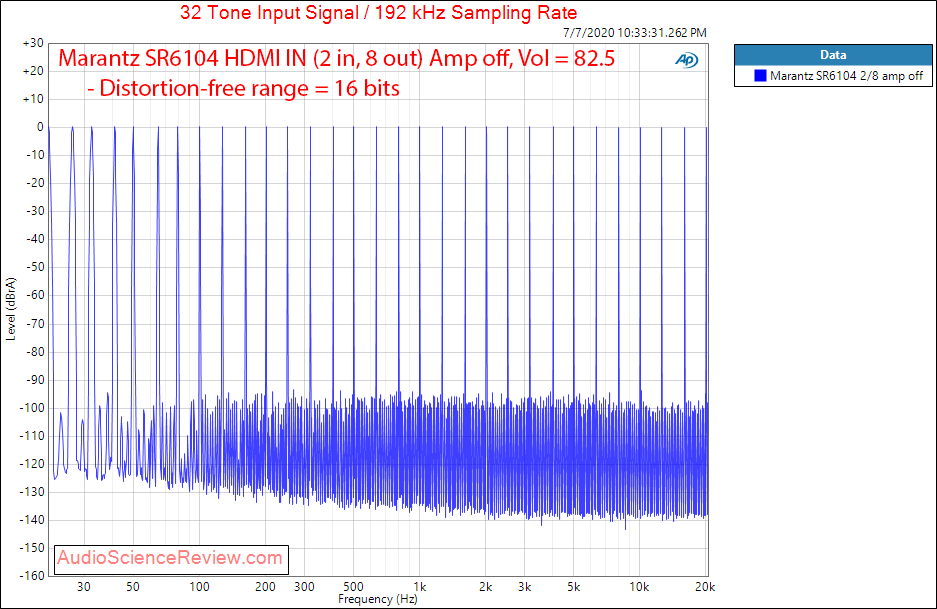The image size is (937, 609).
Task: Click the '100' x-axis tick label
Action: pyautogui.click(x=199, y=587)
